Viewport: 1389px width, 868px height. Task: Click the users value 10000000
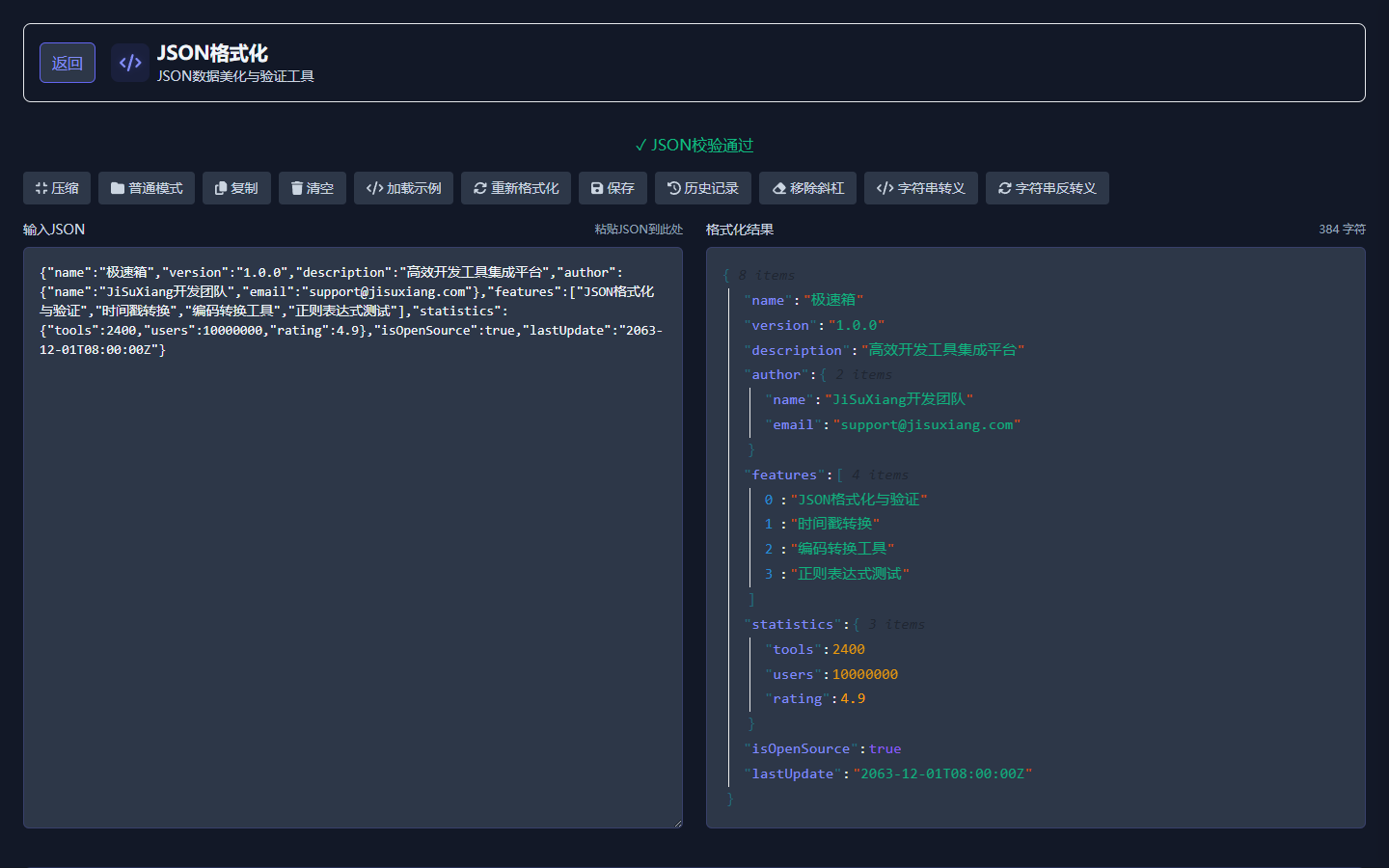point(865,674)
